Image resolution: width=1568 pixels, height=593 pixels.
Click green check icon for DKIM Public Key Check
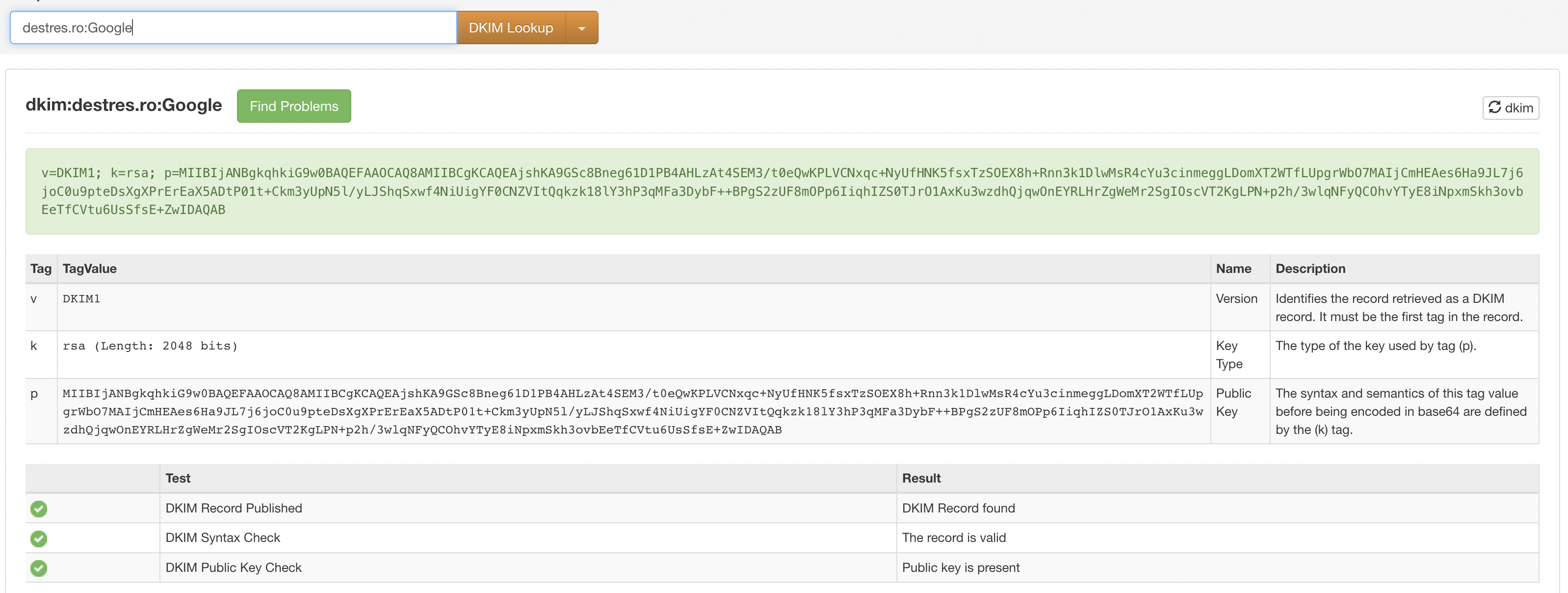(39, 568)
